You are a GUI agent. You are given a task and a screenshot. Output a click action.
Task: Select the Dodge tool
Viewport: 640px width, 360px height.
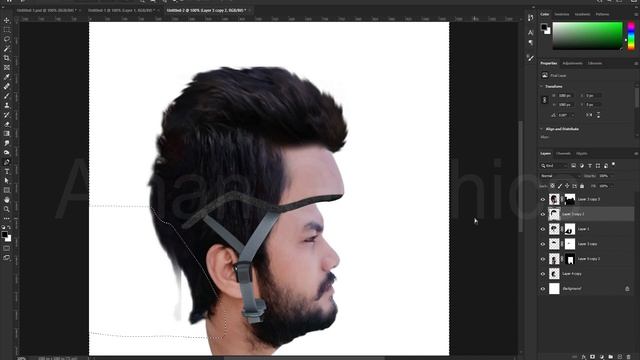point(7,152)
